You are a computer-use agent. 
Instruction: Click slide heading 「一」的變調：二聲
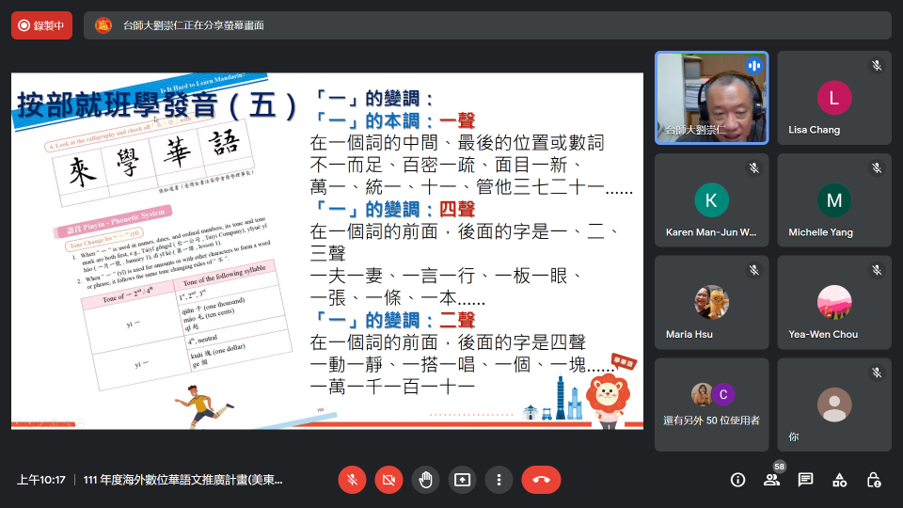pos(394,320)
